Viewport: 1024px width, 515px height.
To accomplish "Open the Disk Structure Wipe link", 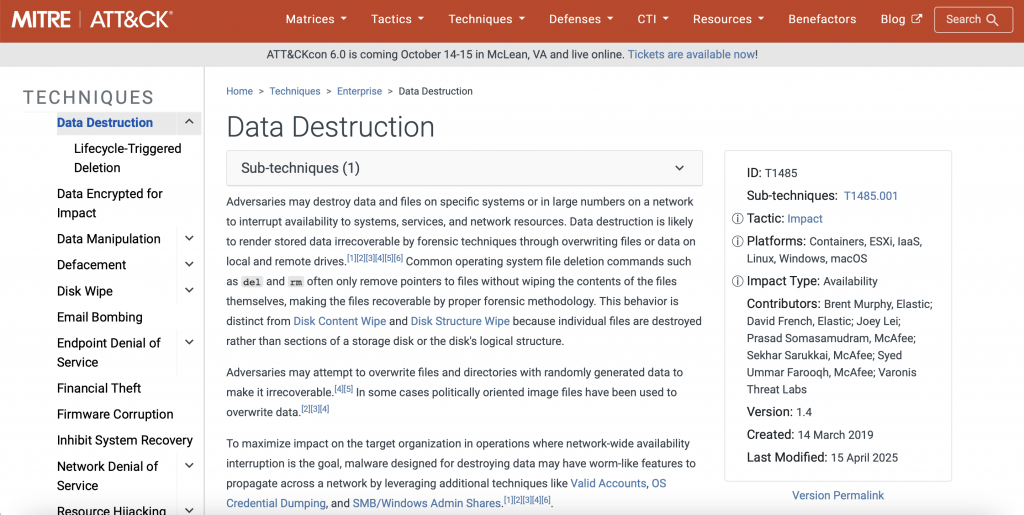I will [460, 321].
